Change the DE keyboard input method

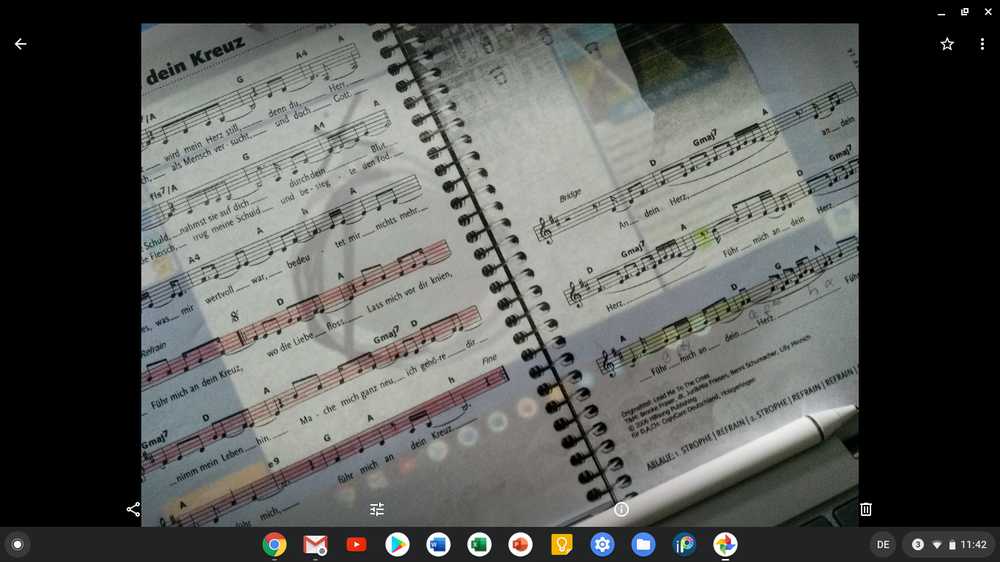882,544
